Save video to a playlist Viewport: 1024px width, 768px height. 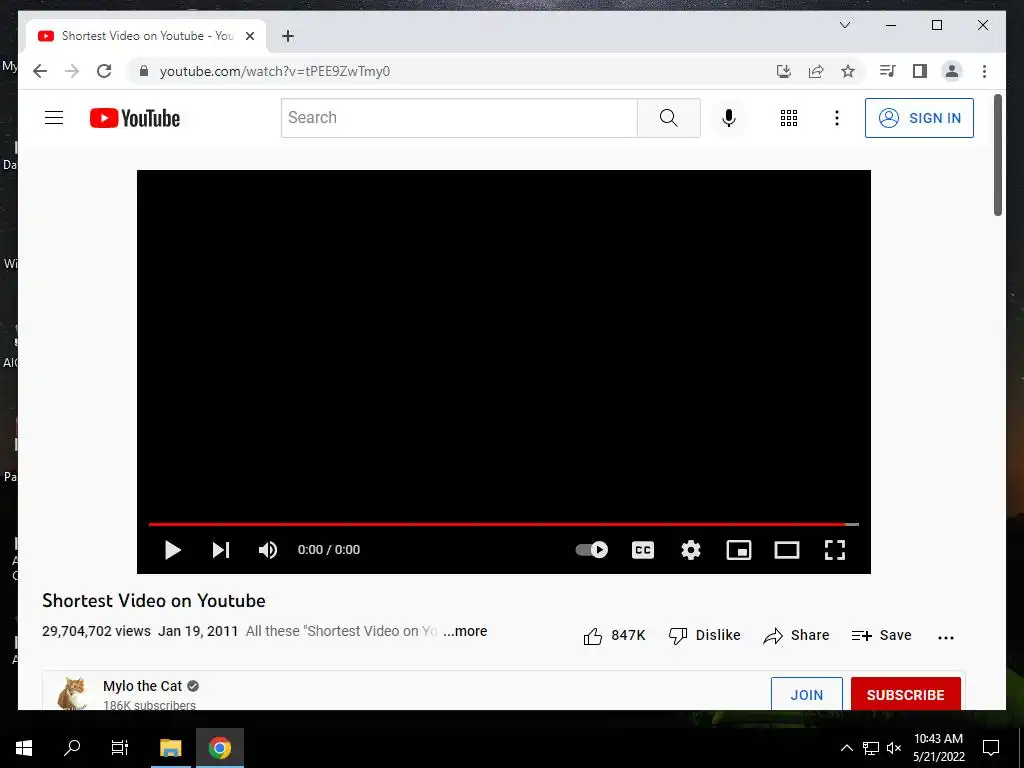pyautogui.click(x=882, y=635)
